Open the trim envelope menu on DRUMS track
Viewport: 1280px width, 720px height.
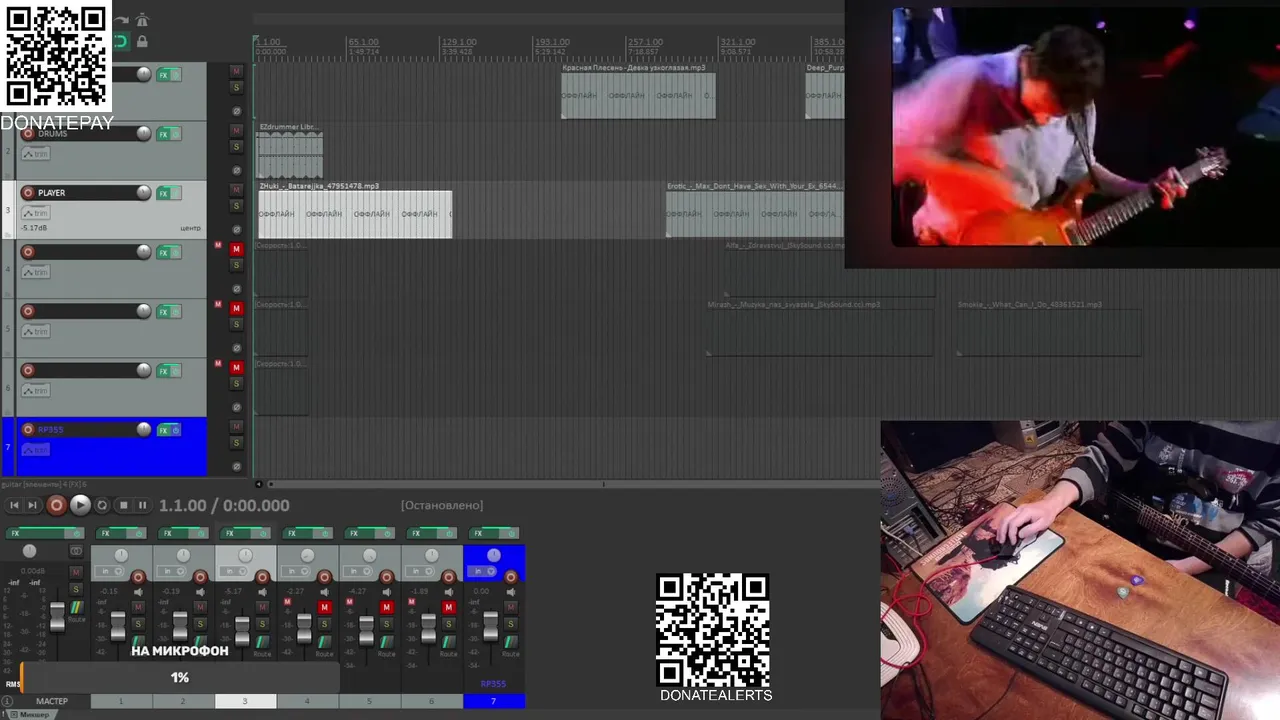coord(36,154)
